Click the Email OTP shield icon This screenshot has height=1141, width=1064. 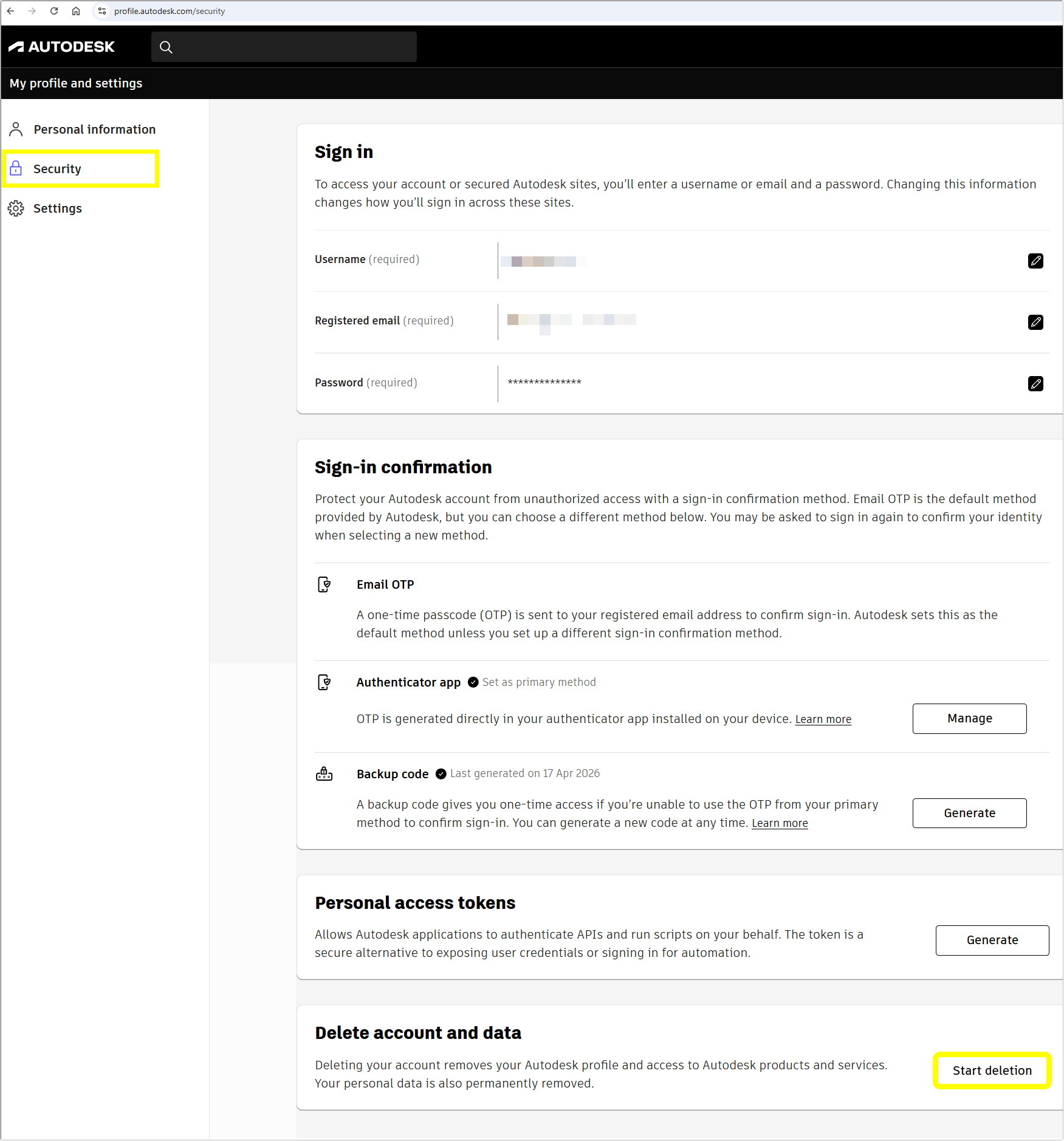pyautogui.click(x=324, y=584)
